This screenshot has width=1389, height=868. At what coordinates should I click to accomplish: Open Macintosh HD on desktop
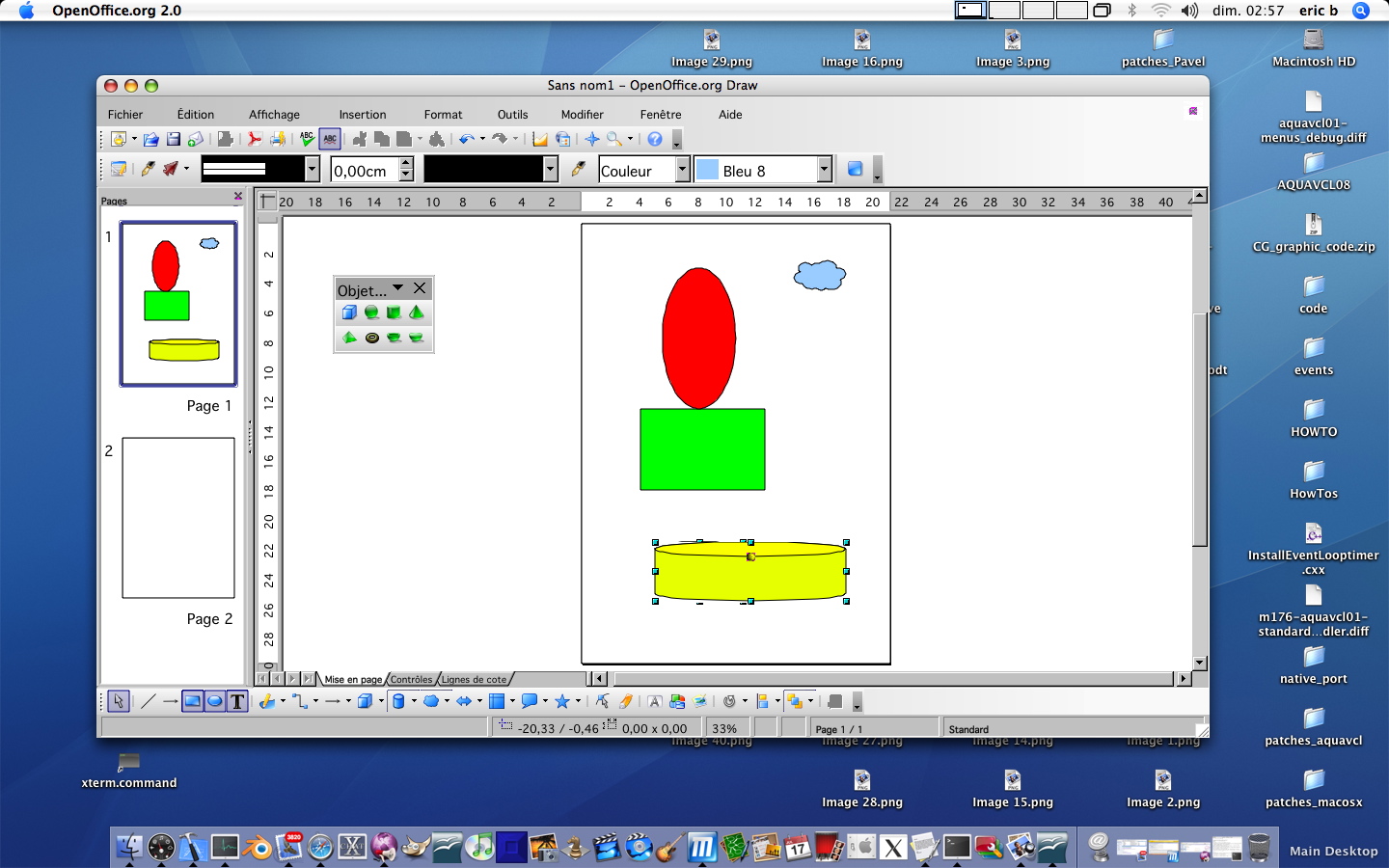1314,48
